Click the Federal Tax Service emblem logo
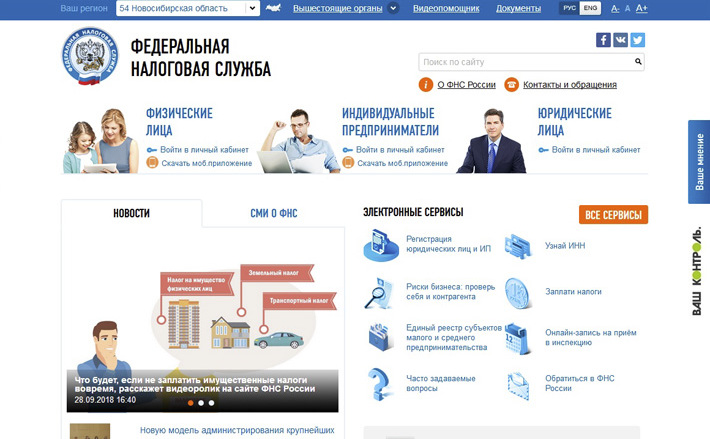Screen dimensions: 710x439 (x=90, y=56)
